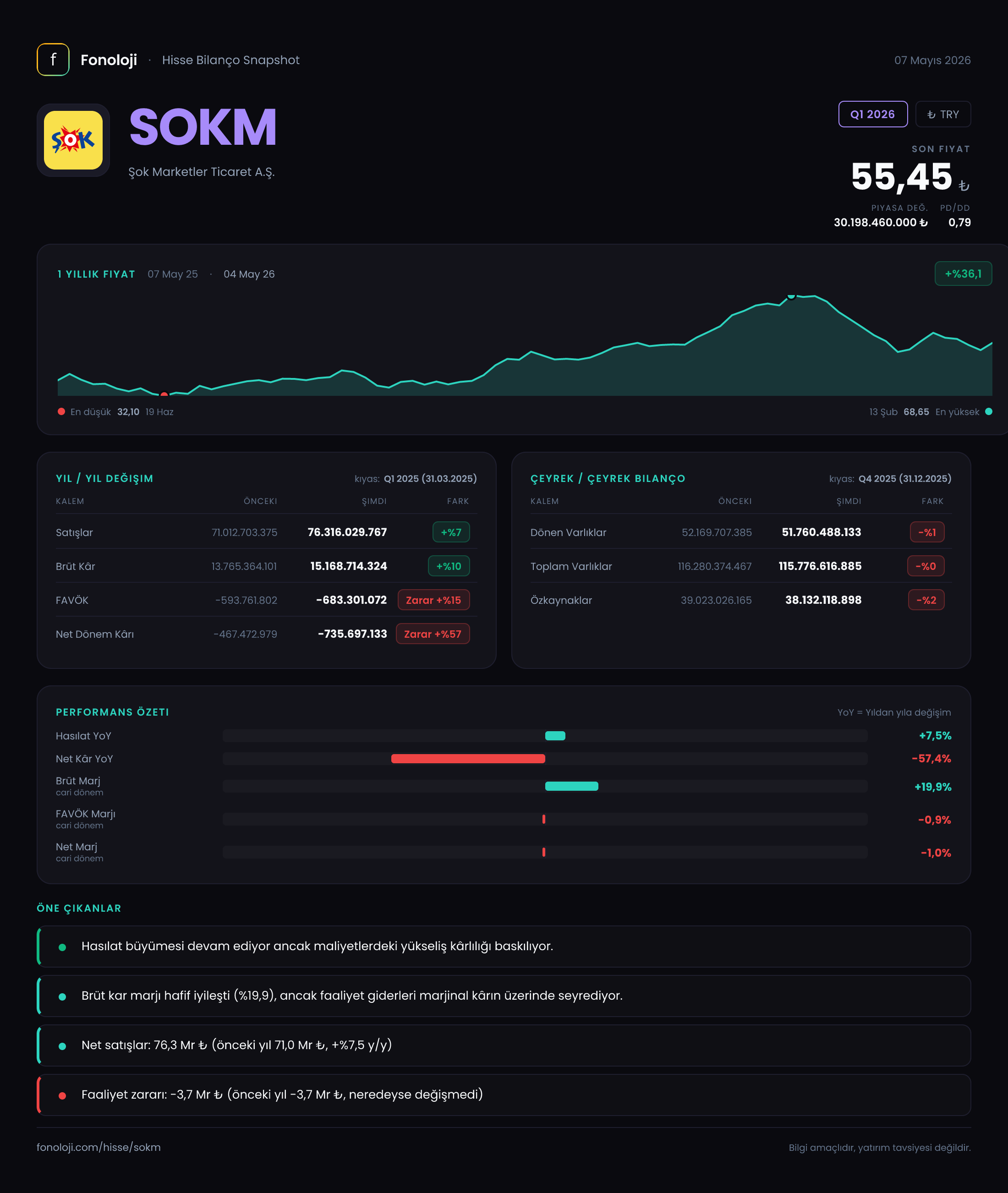This screenshot has height=1193, width=1008.
Task: Click the Brüt Kâr value 15.168.714.324
Action: click(x=349, y=566)
